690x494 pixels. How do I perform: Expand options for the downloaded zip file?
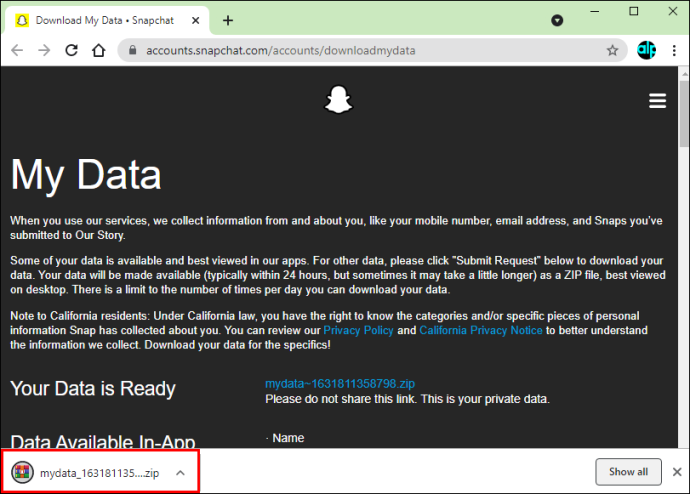coord(180,473)
